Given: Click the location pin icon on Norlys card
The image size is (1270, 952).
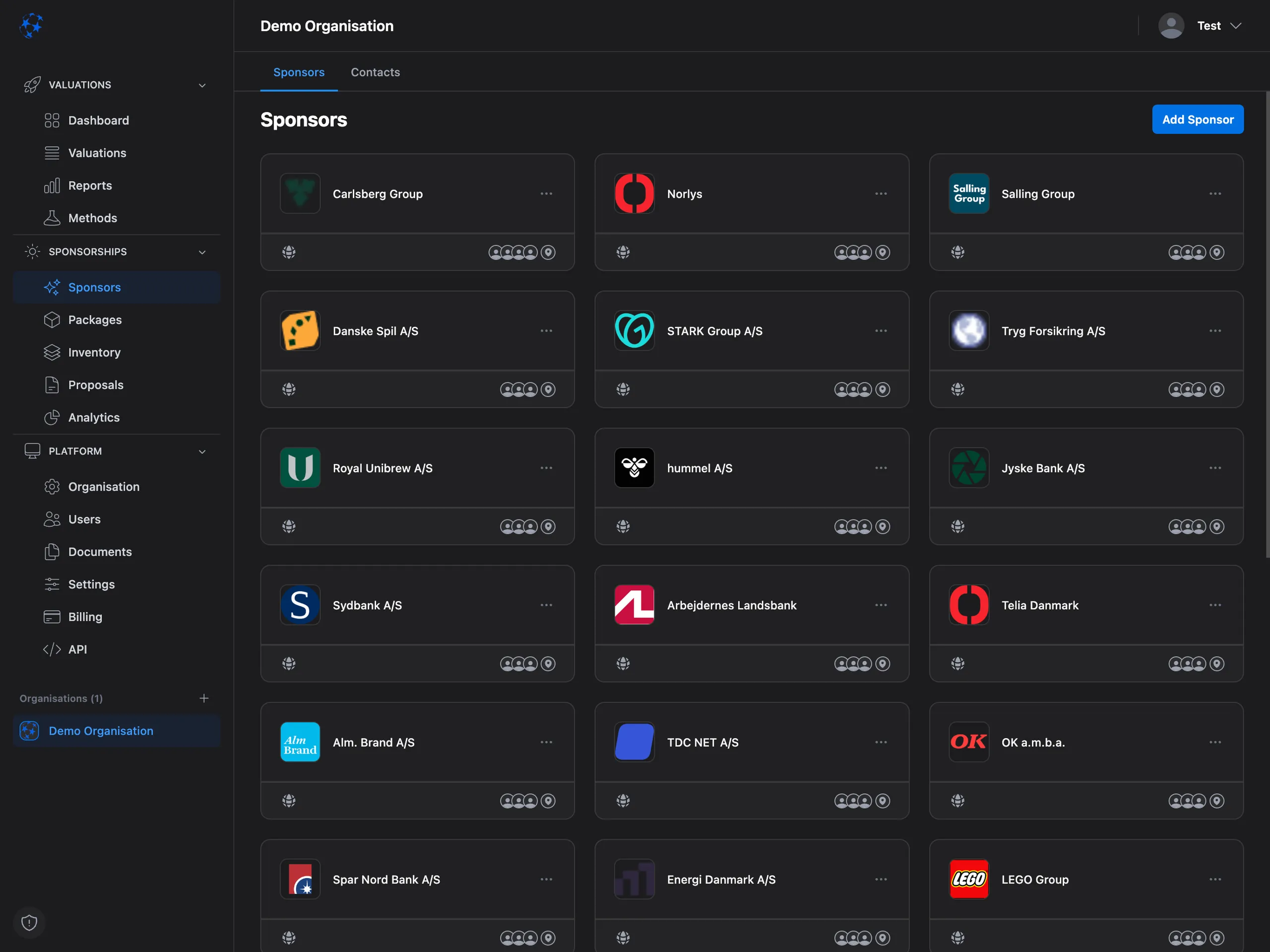Looking at the screenshot, I should [x=883, y=252].
